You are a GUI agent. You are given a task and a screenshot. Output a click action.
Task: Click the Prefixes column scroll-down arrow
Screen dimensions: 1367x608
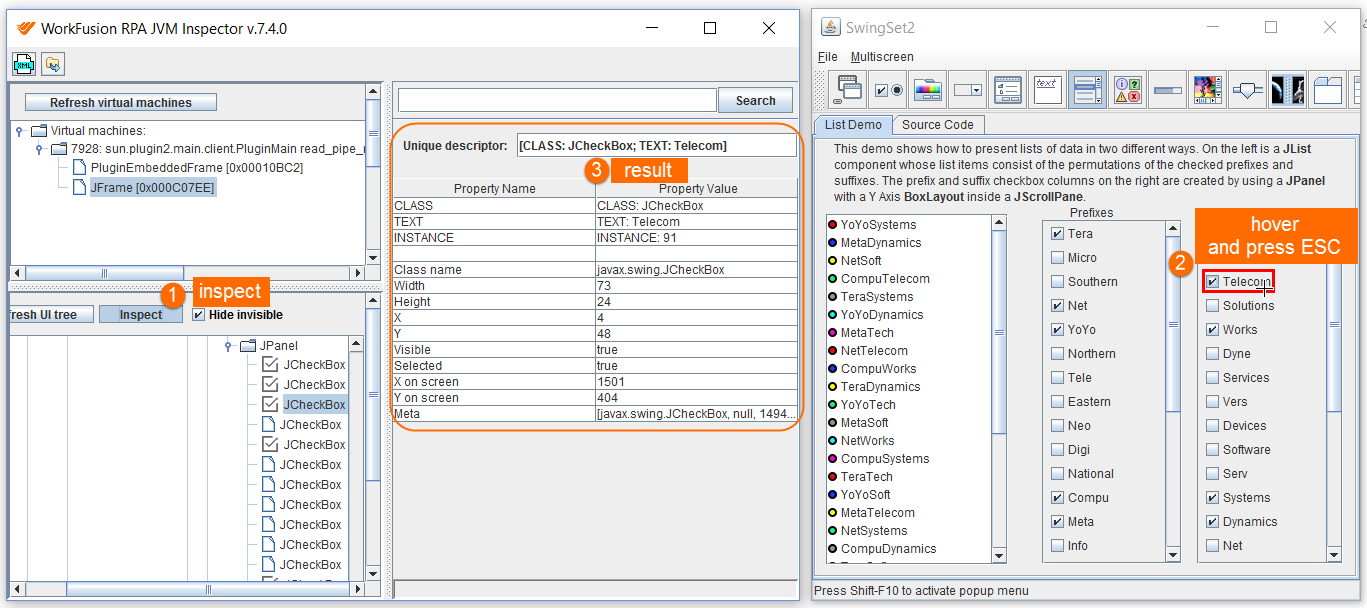point(1174,555)
